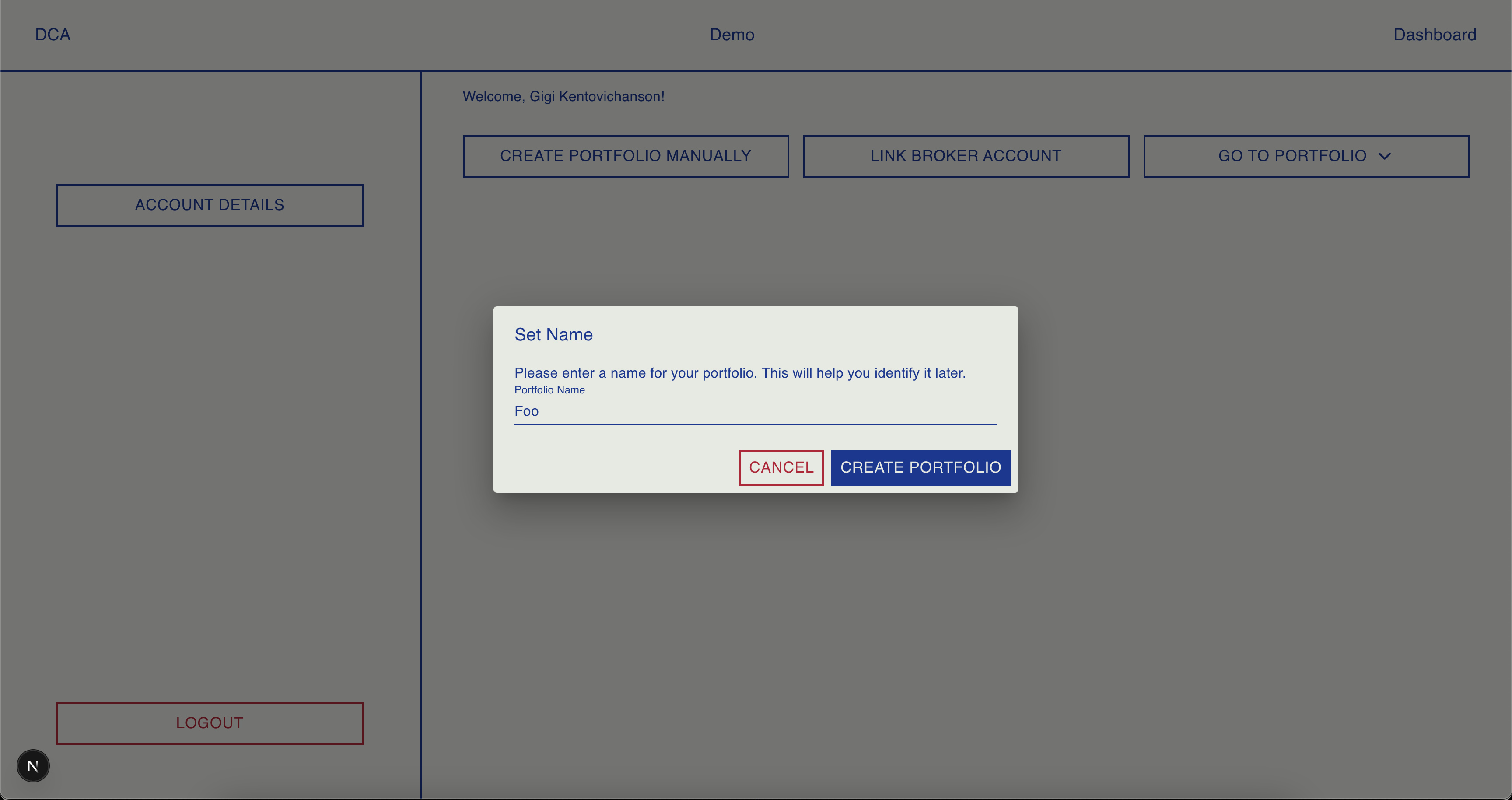1512x800 pixels.
Task: Expand the Go To Portfolio dropdown
Action: (1305, 156)
